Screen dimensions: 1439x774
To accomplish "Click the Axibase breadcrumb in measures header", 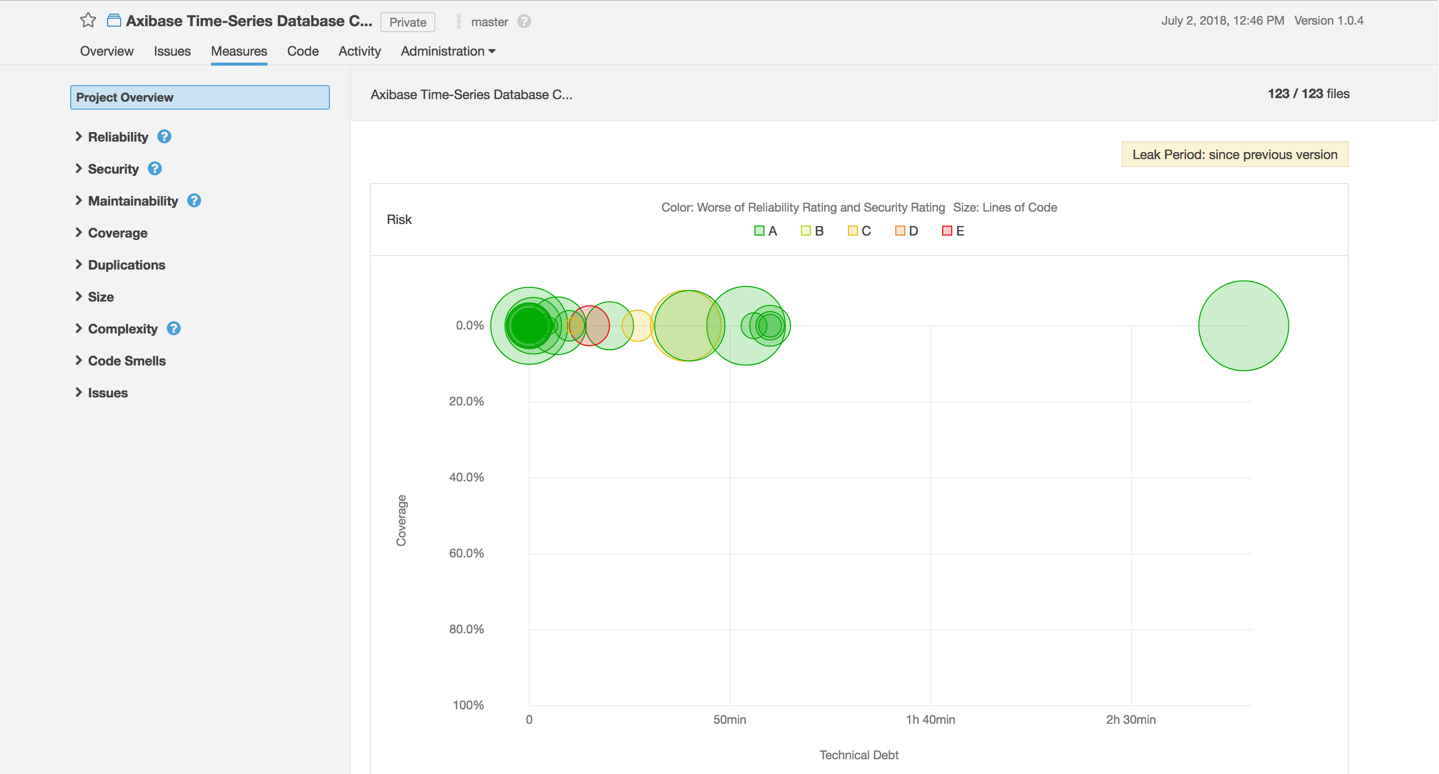I will 472,94.
